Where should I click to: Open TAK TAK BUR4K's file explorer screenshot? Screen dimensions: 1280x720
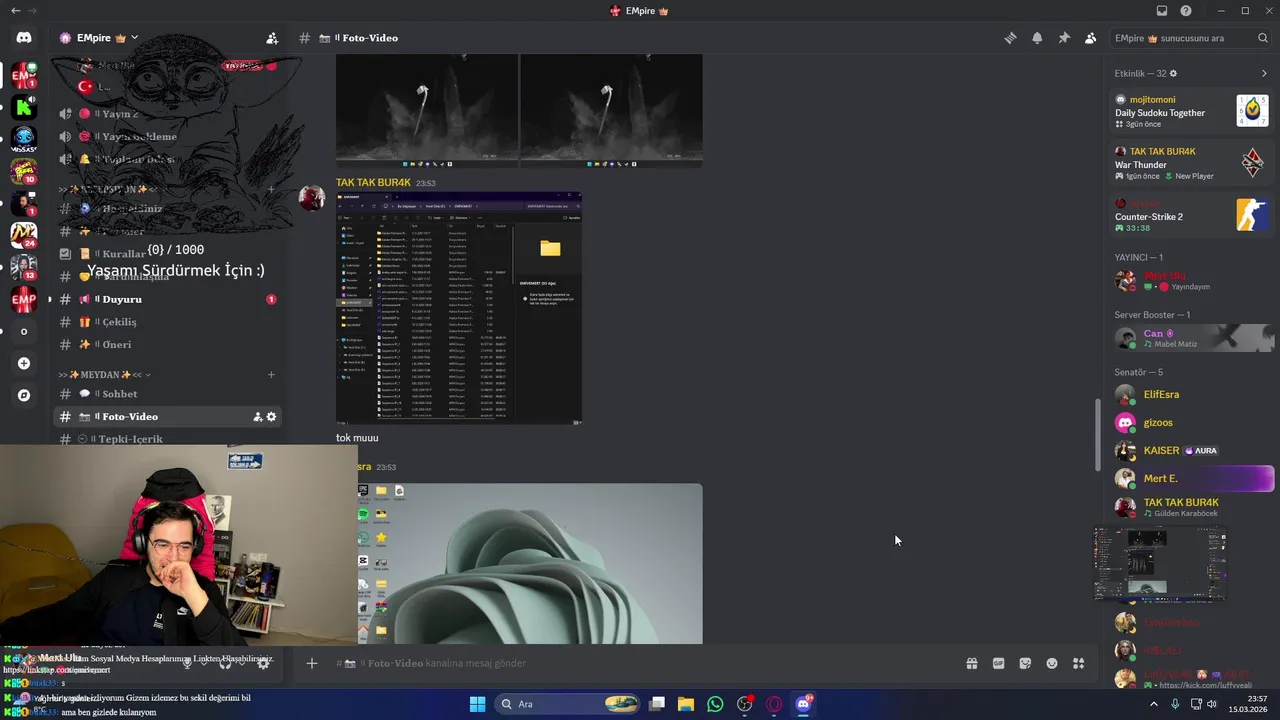(459, 308)
